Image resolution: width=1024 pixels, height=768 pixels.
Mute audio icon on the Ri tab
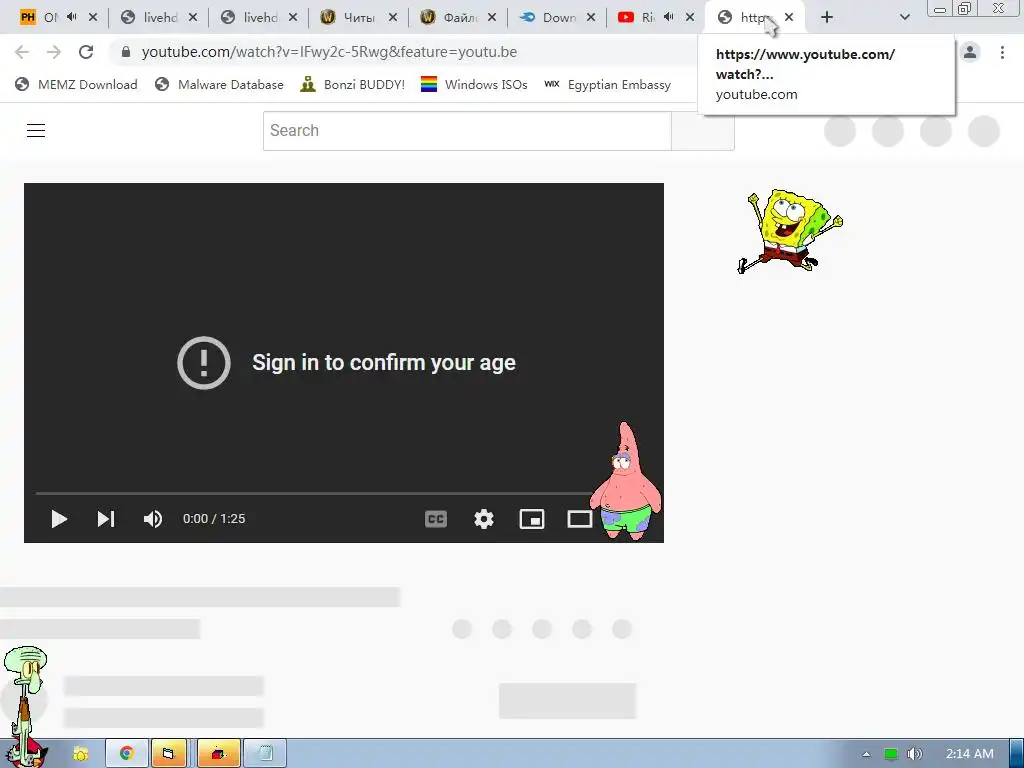click(669, 17)
